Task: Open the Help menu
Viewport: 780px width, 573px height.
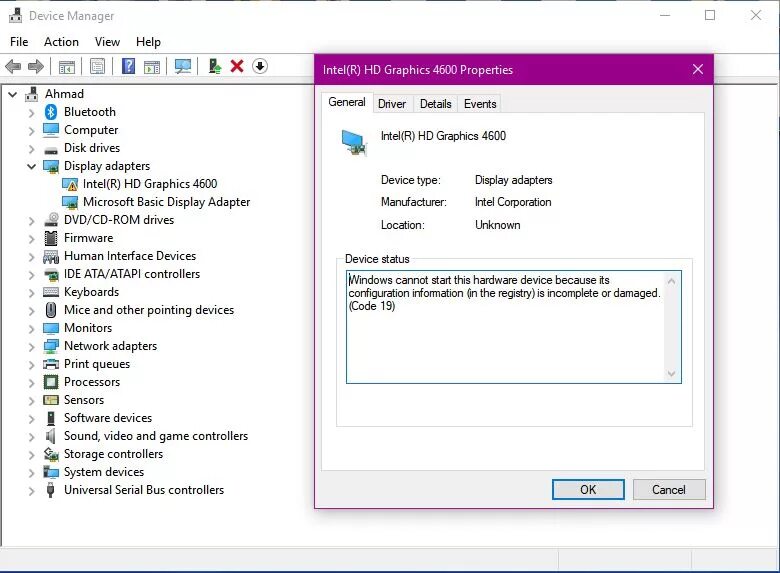Action: tap(148, 42)
